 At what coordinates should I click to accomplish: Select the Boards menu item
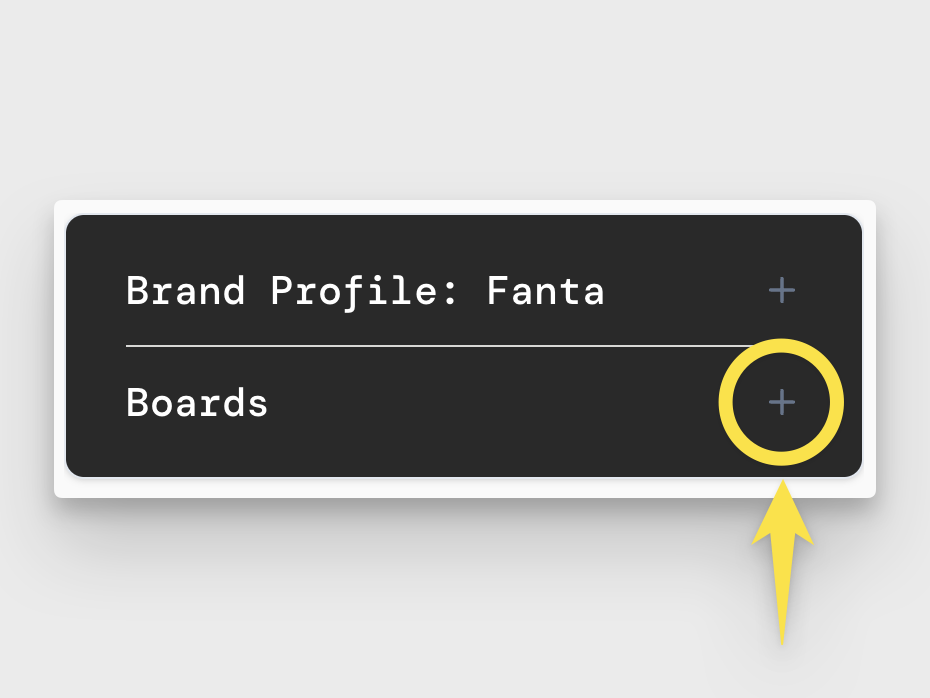tap(197, 403)
